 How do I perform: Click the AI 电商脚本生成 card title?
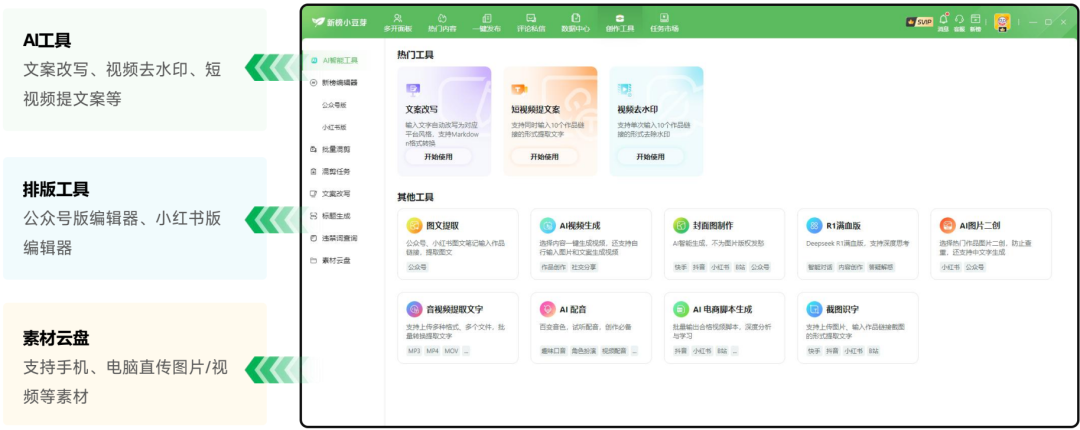pyautogui.click(x=723, y=309)
